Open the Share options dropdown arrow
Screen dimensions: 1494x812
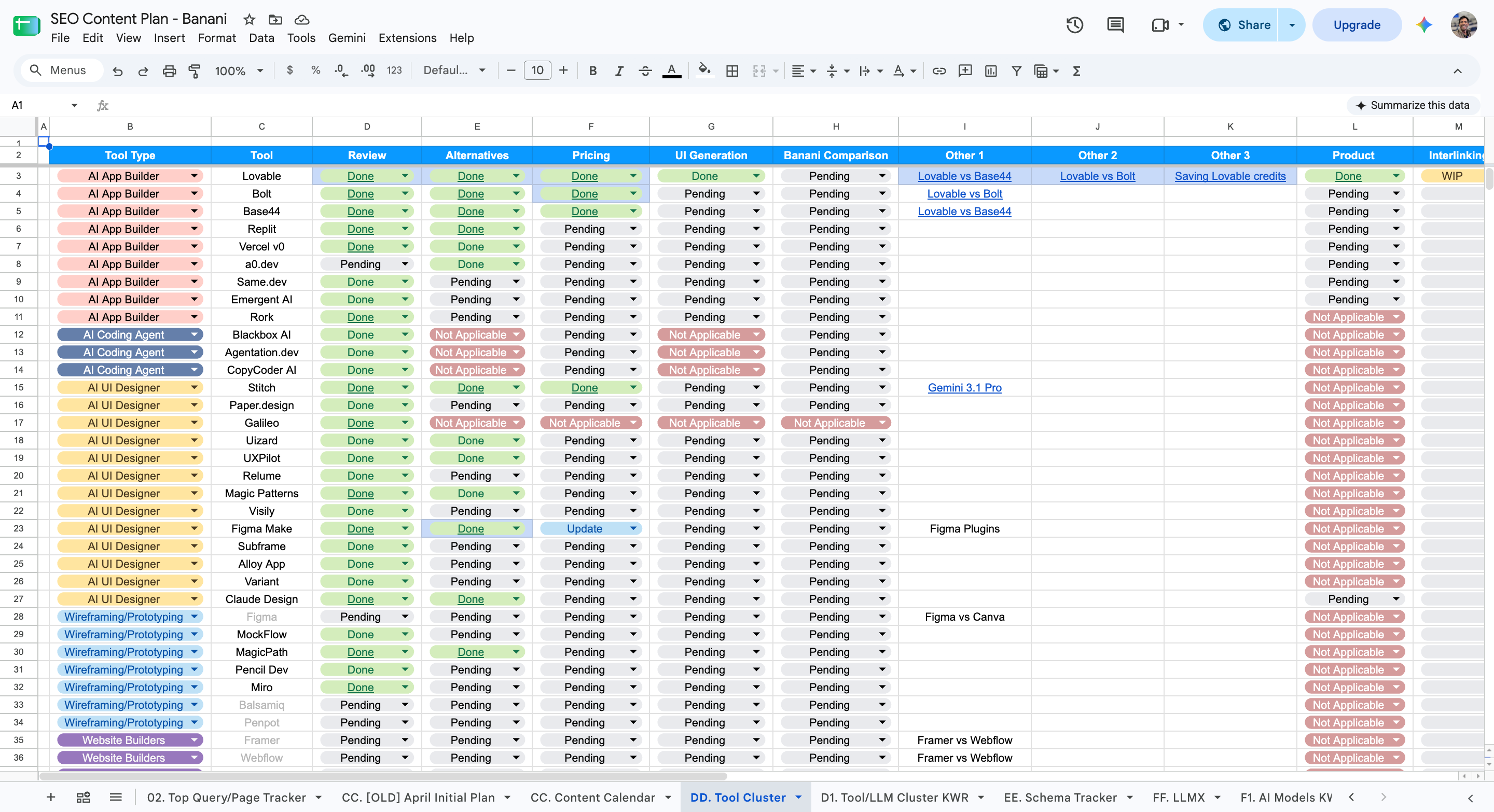[1291, 25]
